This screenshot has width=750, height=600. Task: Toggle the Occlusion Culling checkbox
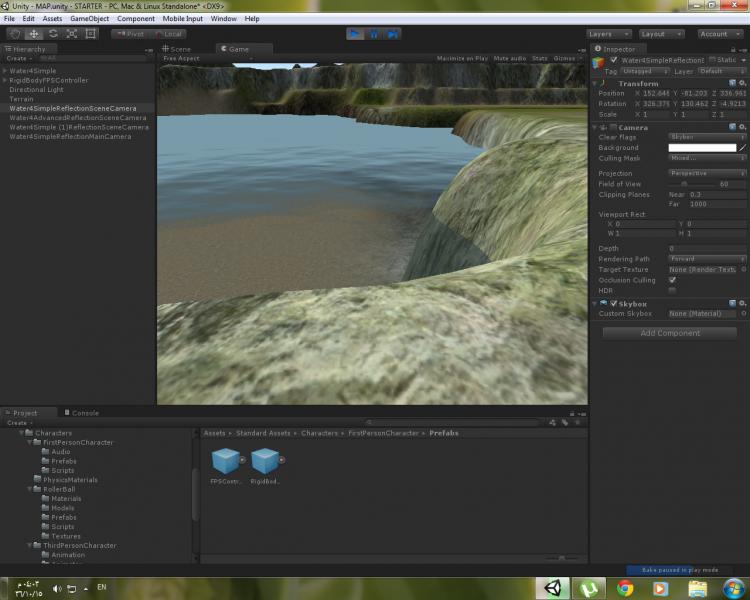[672, 280]
